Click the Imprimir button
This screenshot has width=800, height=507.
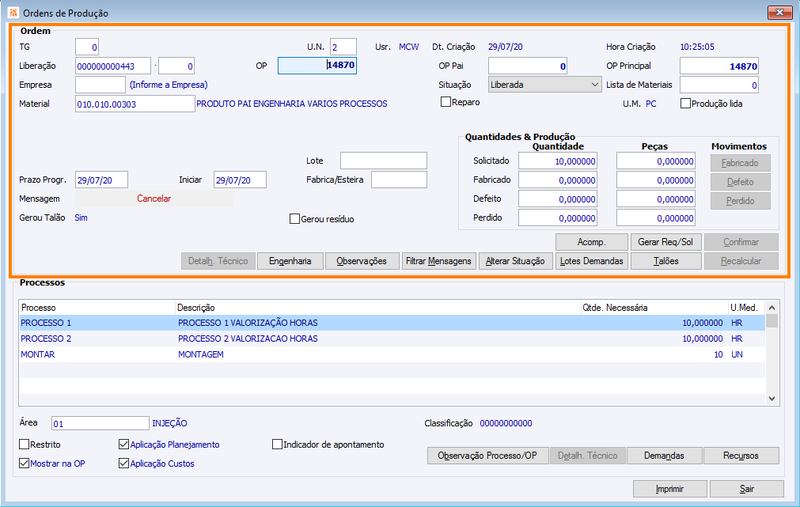click(x=669, y=489)
